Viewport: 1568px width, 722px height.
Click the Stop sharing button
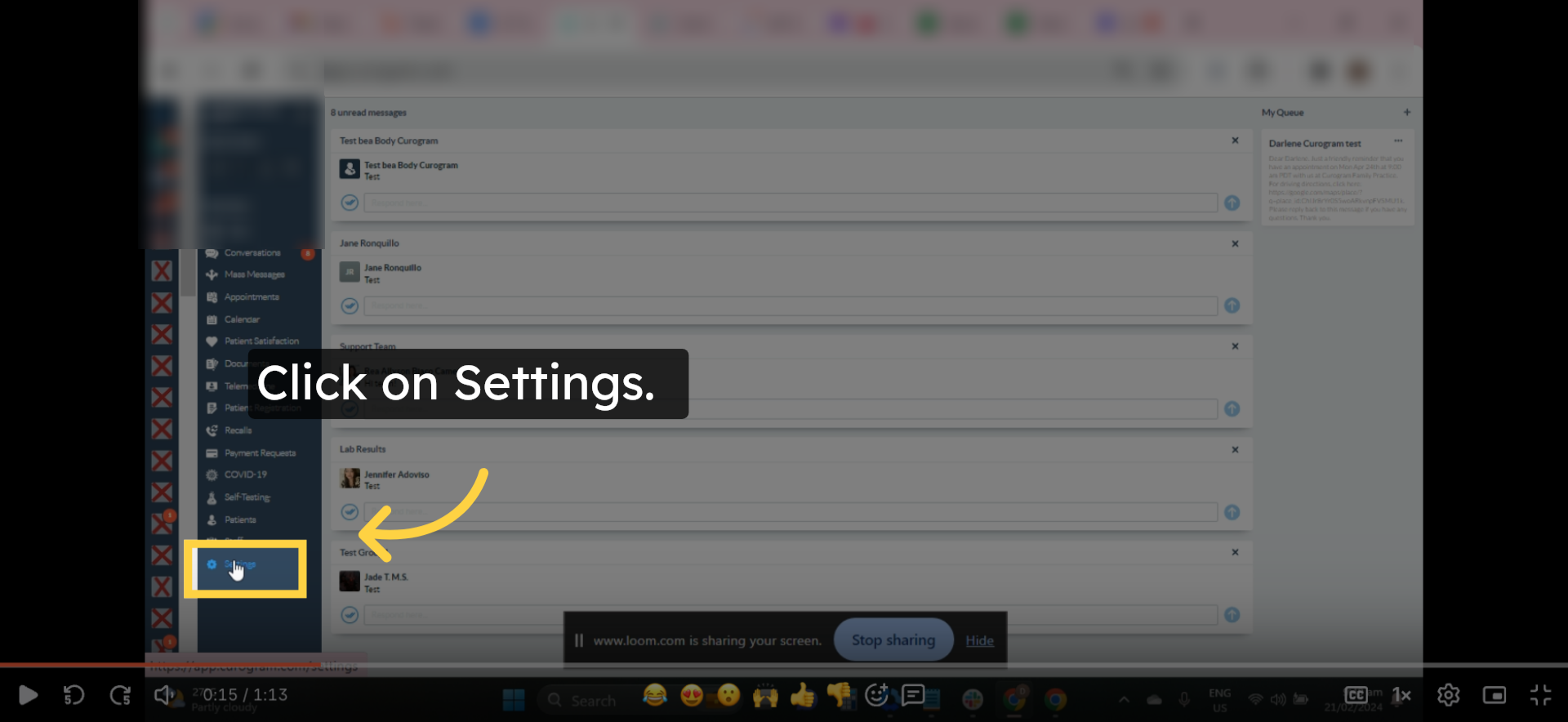pos(893,640)
